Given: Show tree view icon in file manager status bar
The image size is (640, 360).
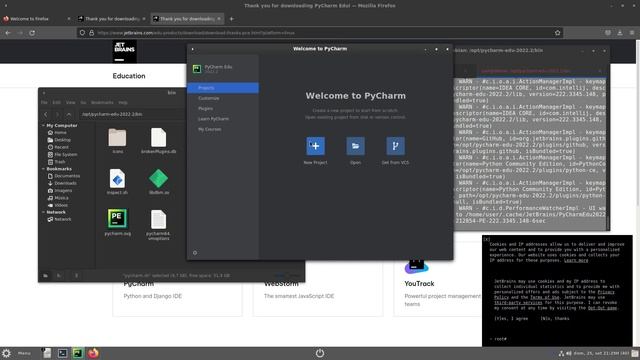Looking at the screenshot, I should click(x=59, y=276).
